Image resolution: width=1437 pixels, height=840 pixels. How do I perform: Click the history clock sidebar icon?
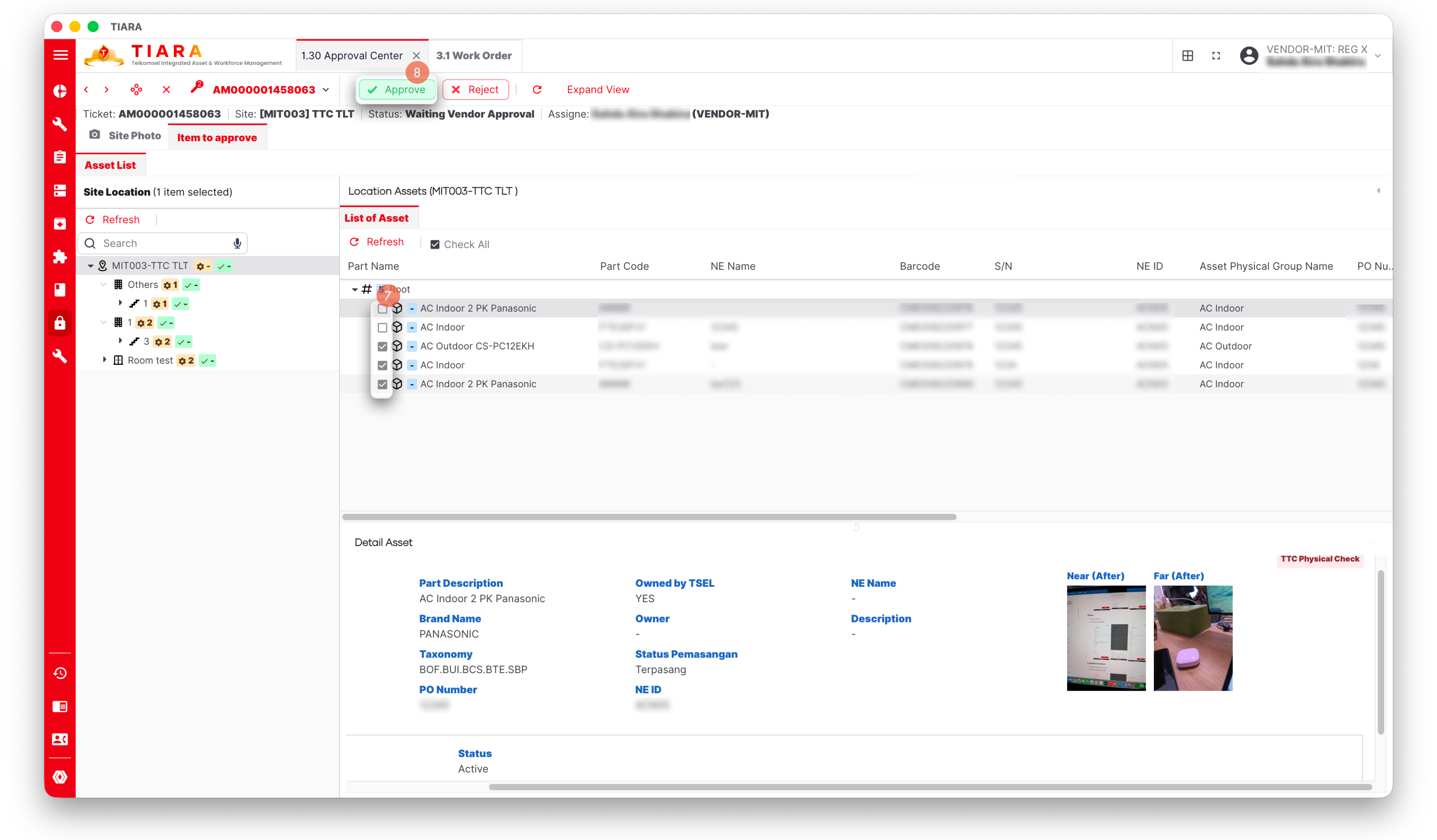tap(60, 674)
